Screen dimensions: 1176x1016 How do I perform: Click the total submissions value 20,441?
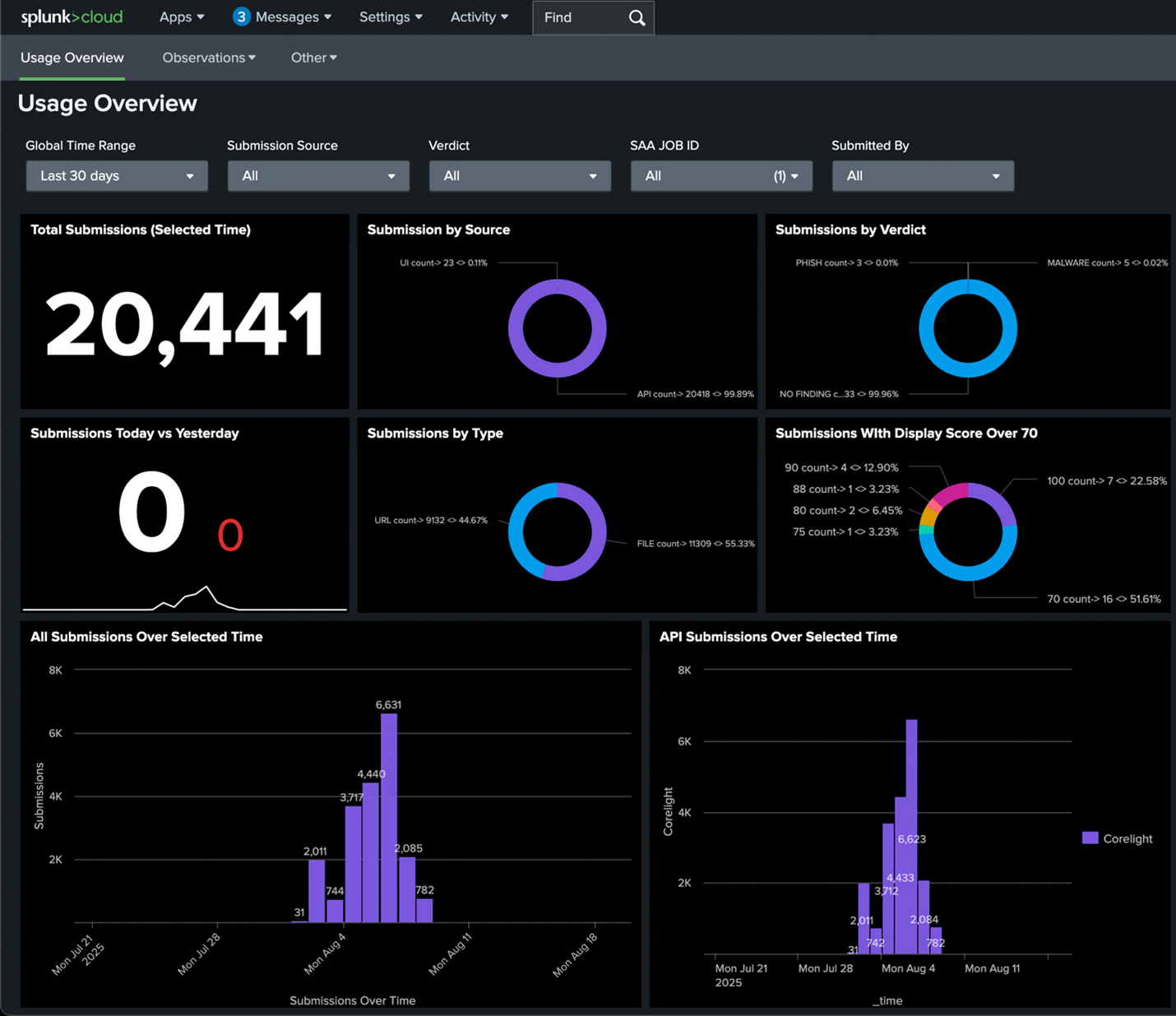(184, 326)
